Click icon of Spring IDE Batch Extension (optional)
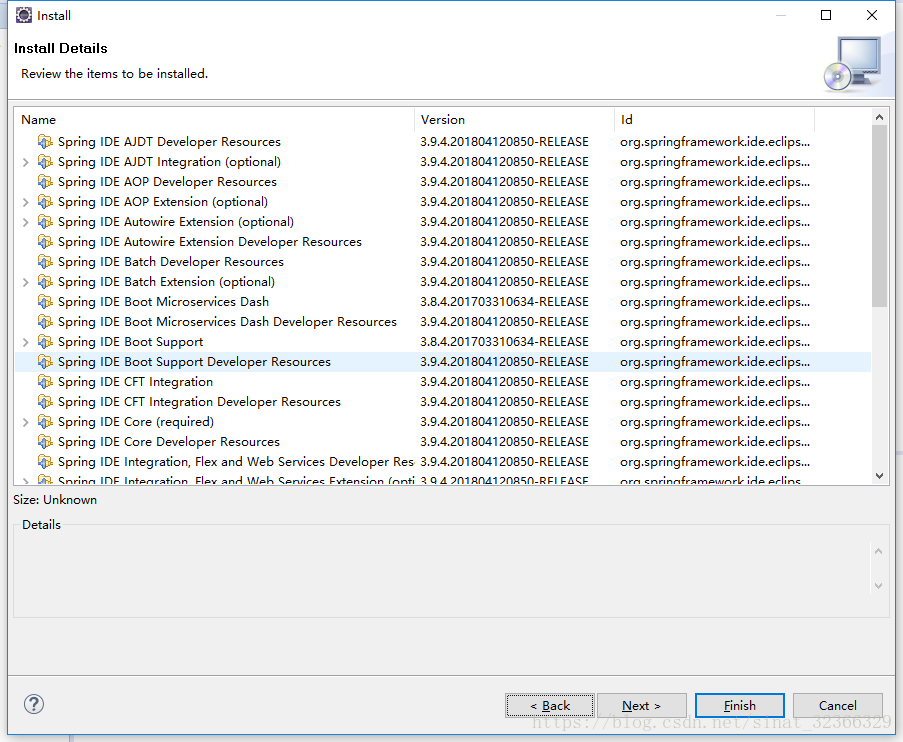903x742 pixels. pos(45,282)
